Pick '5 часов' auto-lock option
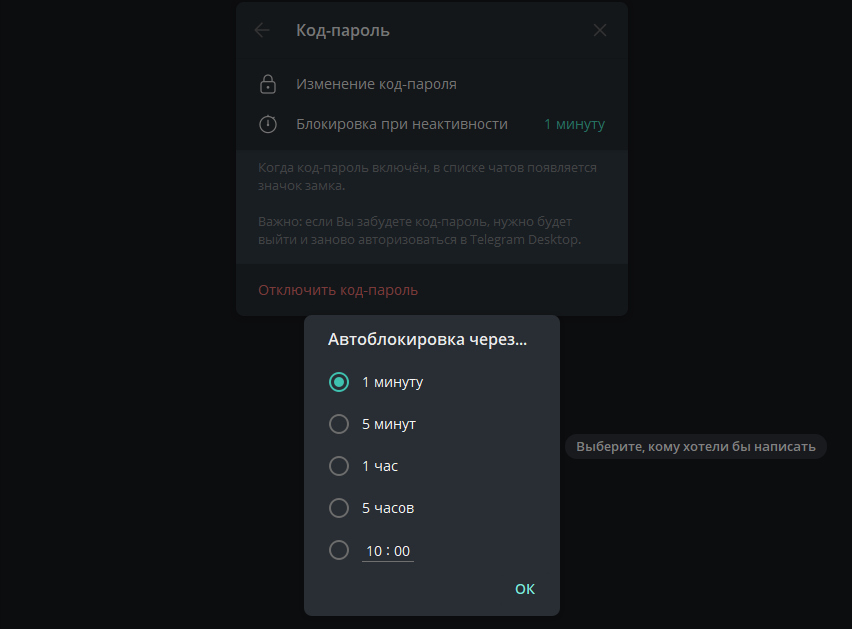The width and height of the screenshot is (852, 629). point(339,508)
